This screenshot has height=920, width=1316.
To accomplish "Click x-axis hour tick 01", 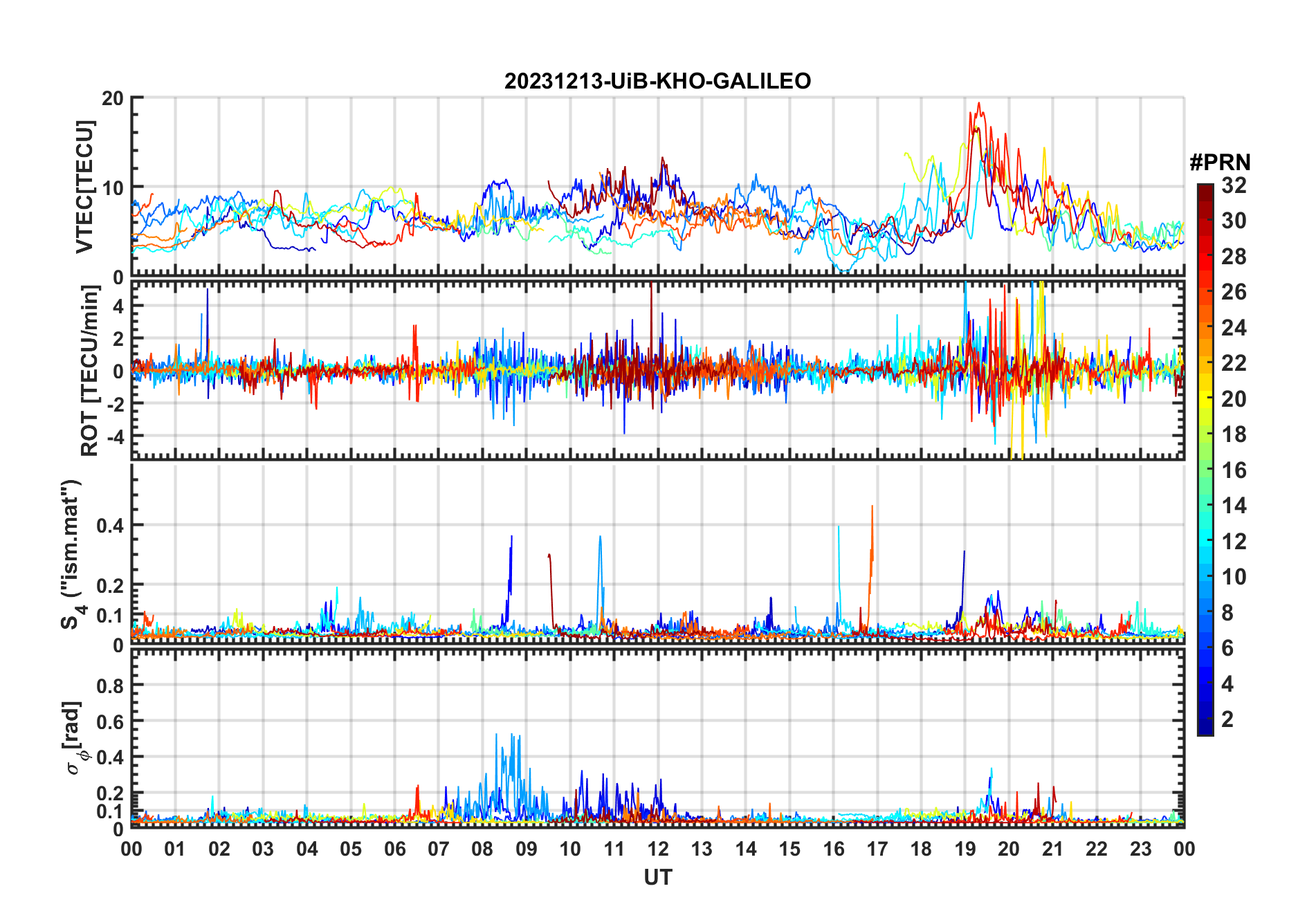I will 175,849.
